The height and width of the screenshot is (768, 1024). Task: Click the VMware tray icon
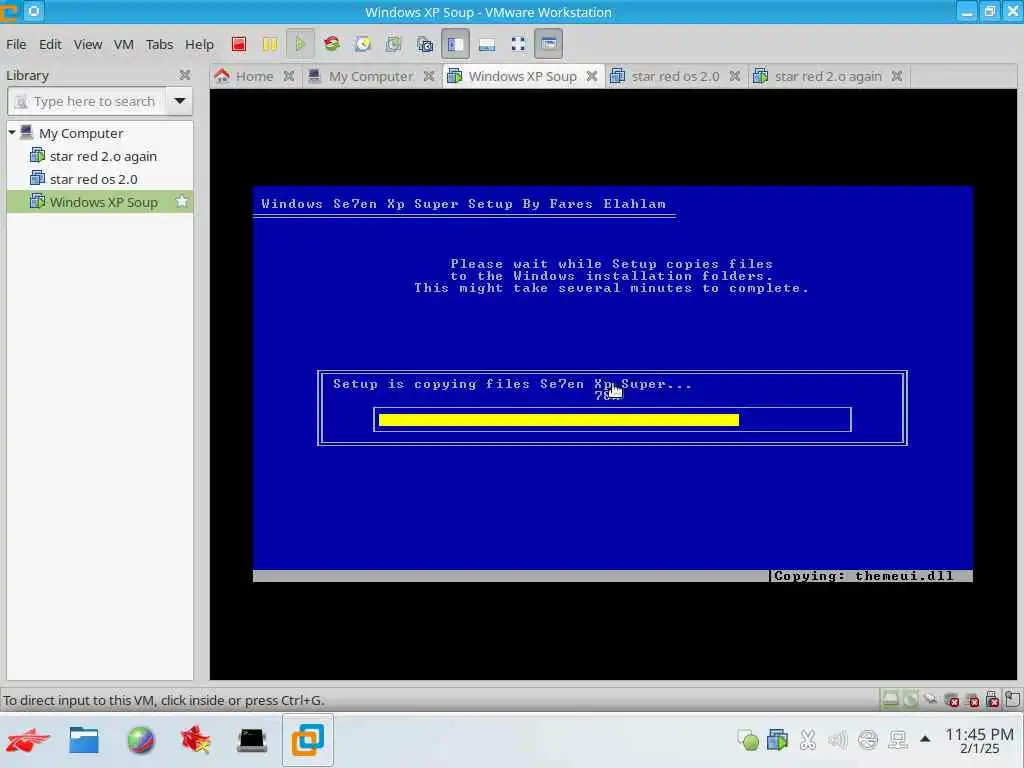click(x=777, y=740)
